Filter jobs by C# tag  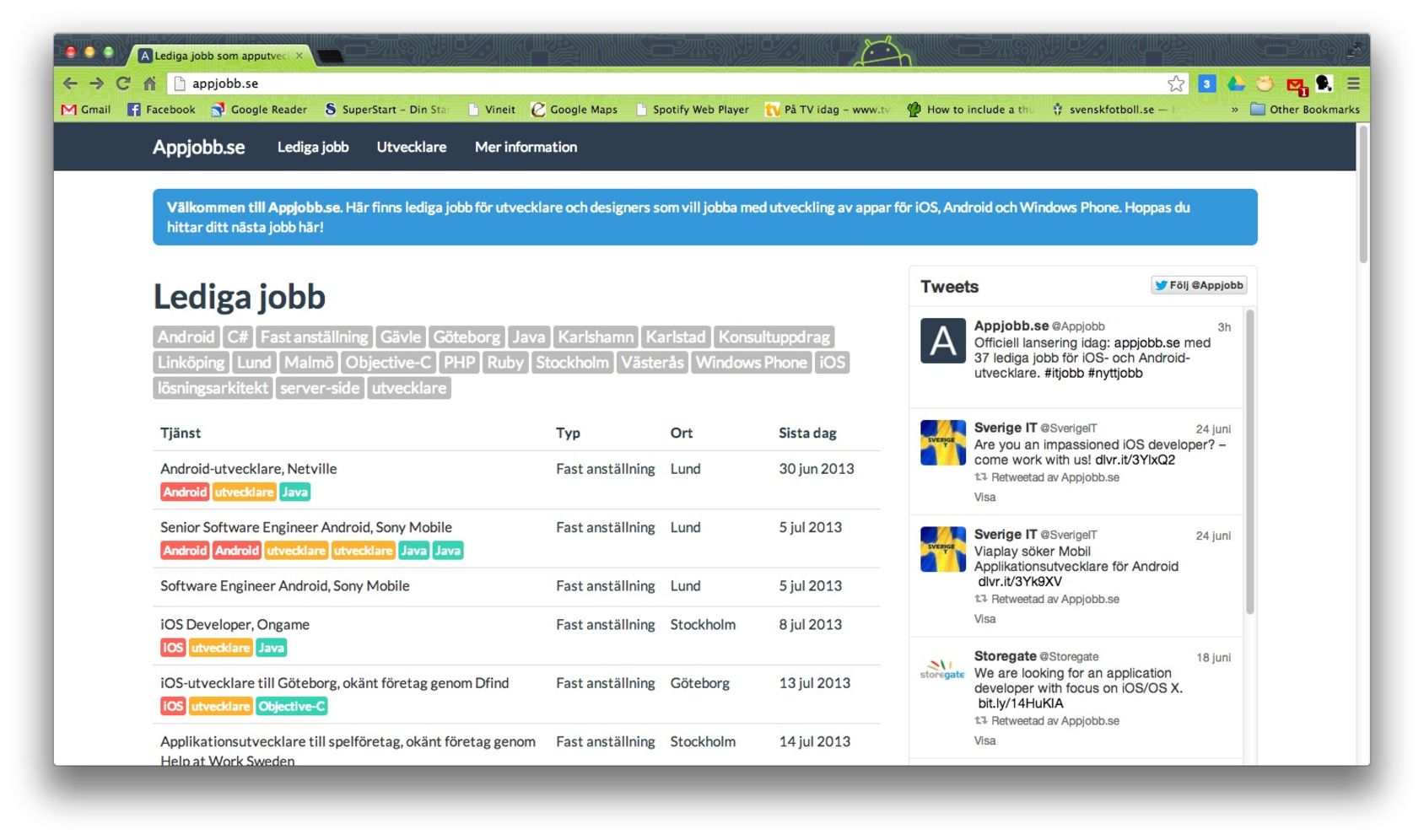(238, 337)
